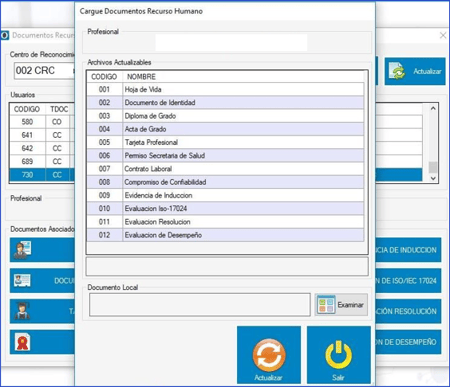This screenshot has width=450, height=387.
Task: Click the CODIGO column header in Archivos Actualizables
Action: pos(105,77)
